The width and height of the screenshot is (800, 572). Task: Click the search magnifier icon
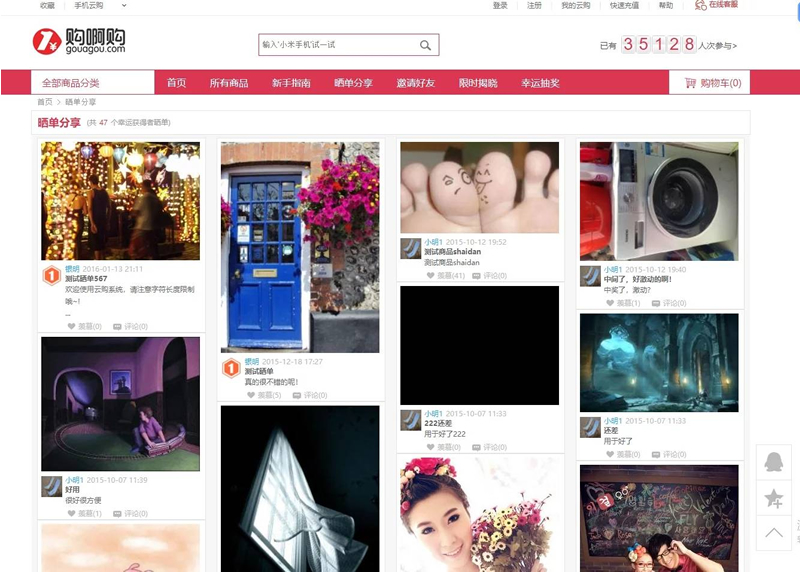coord(425,45)
